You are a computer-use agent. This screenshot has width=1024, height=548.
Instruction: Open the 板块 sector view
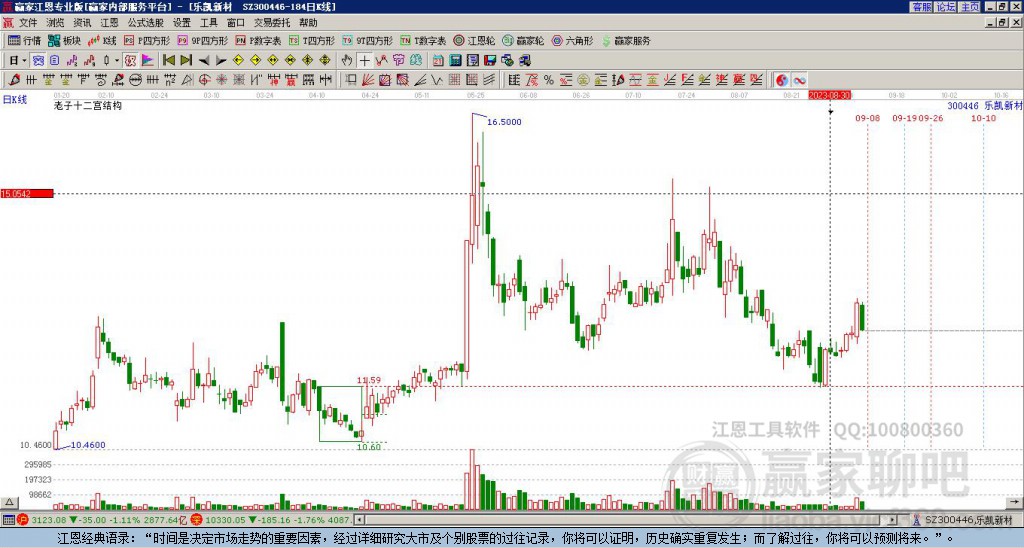[x=64, y=40]
